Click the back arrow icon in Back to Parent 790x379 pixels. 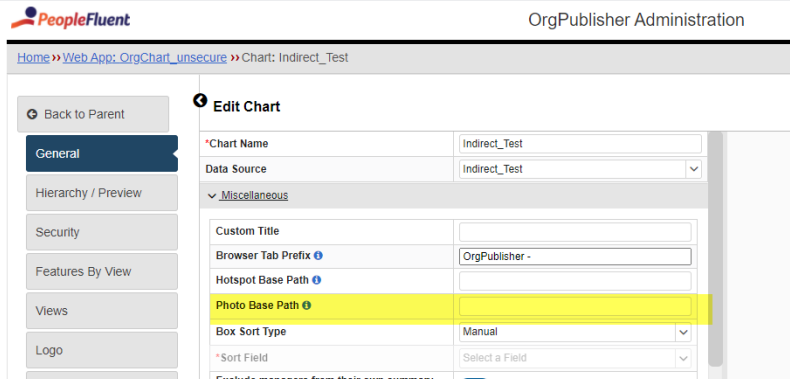point(32,114)
